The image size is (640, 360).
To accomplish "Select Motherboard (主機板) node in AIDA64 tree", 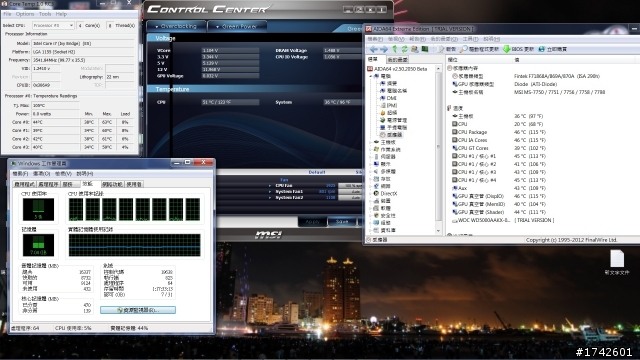I will (x=384, y=142).
